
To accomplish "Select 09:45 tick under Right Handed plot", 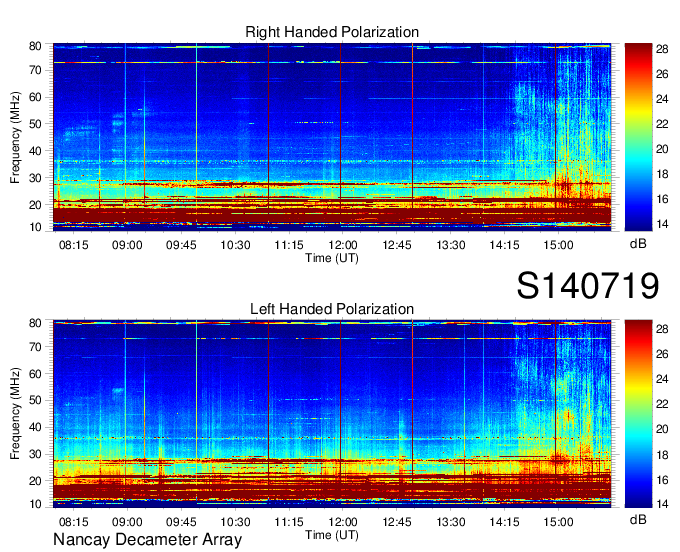I will click(x=181, y=245).
